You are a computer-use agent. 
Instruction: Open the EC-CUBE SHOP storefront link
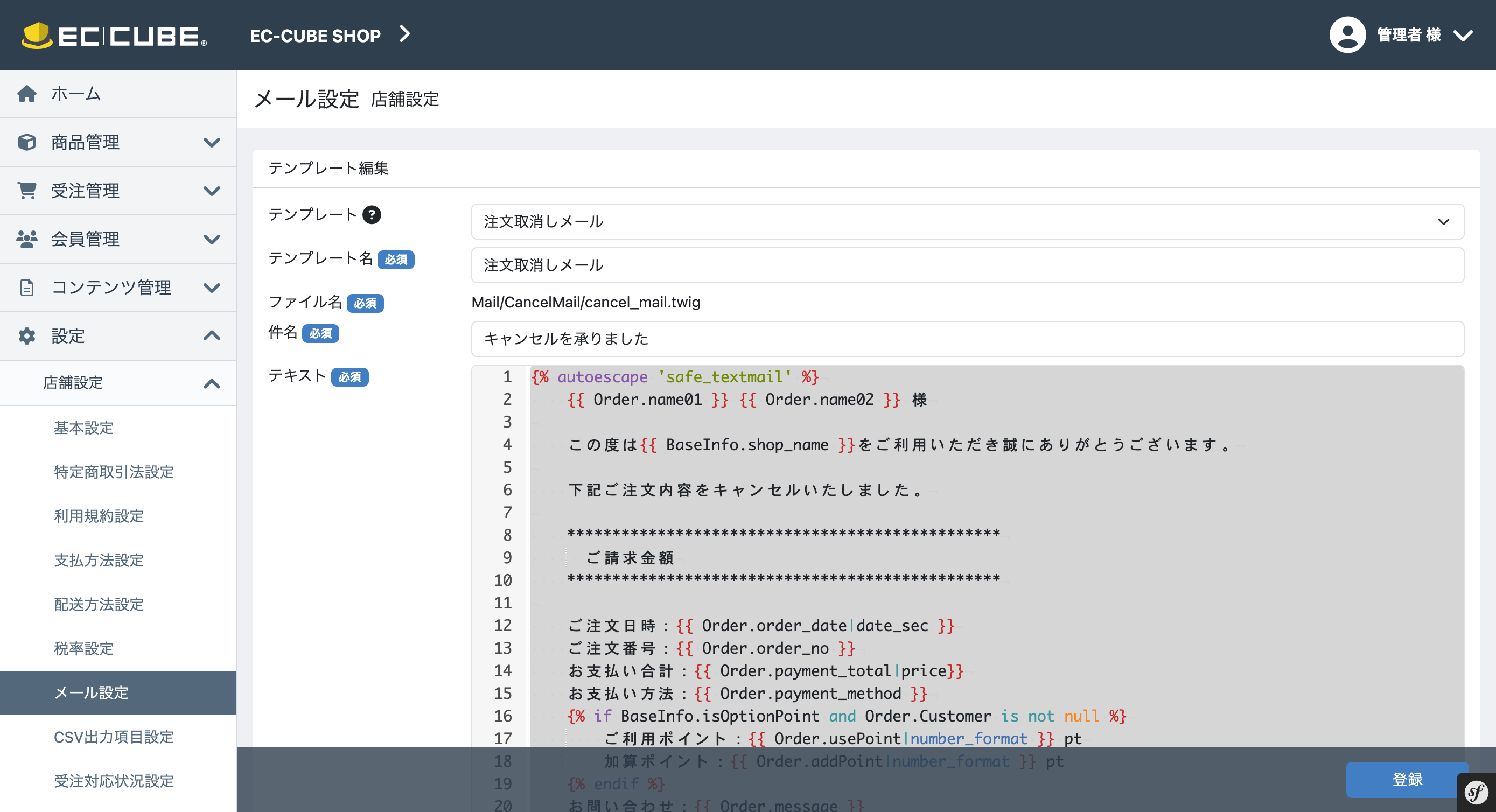pyautogui.click(x=316, y=36)
